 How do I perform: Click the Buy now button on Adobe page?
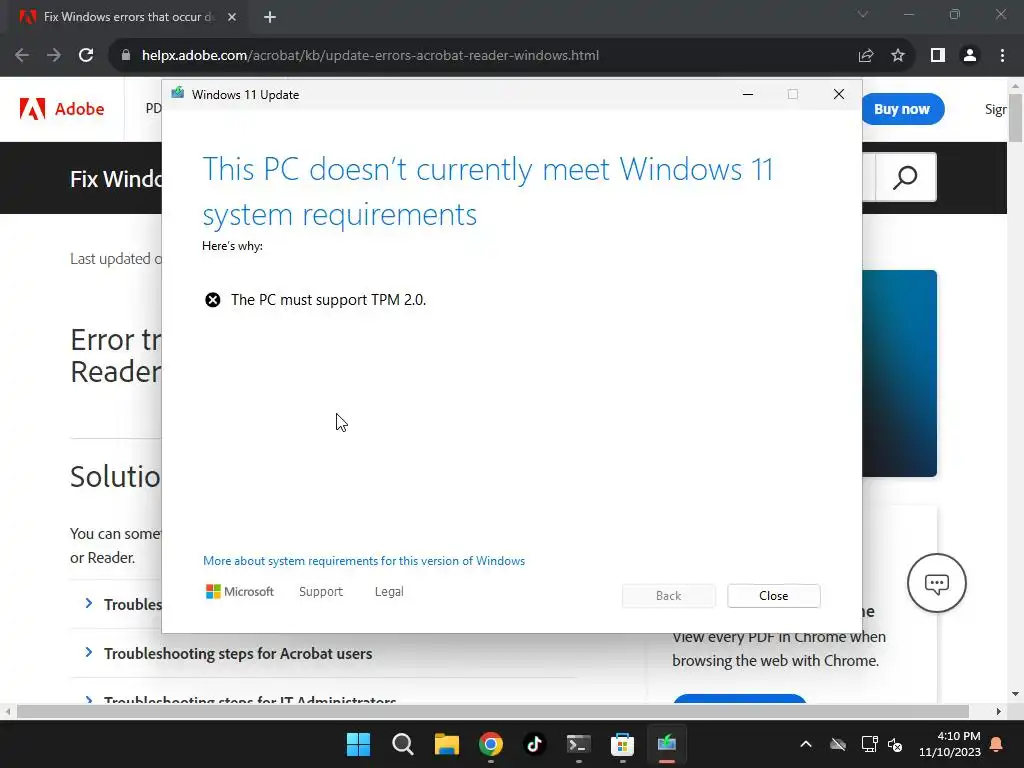pyautogui.click(x=902, y=109)
